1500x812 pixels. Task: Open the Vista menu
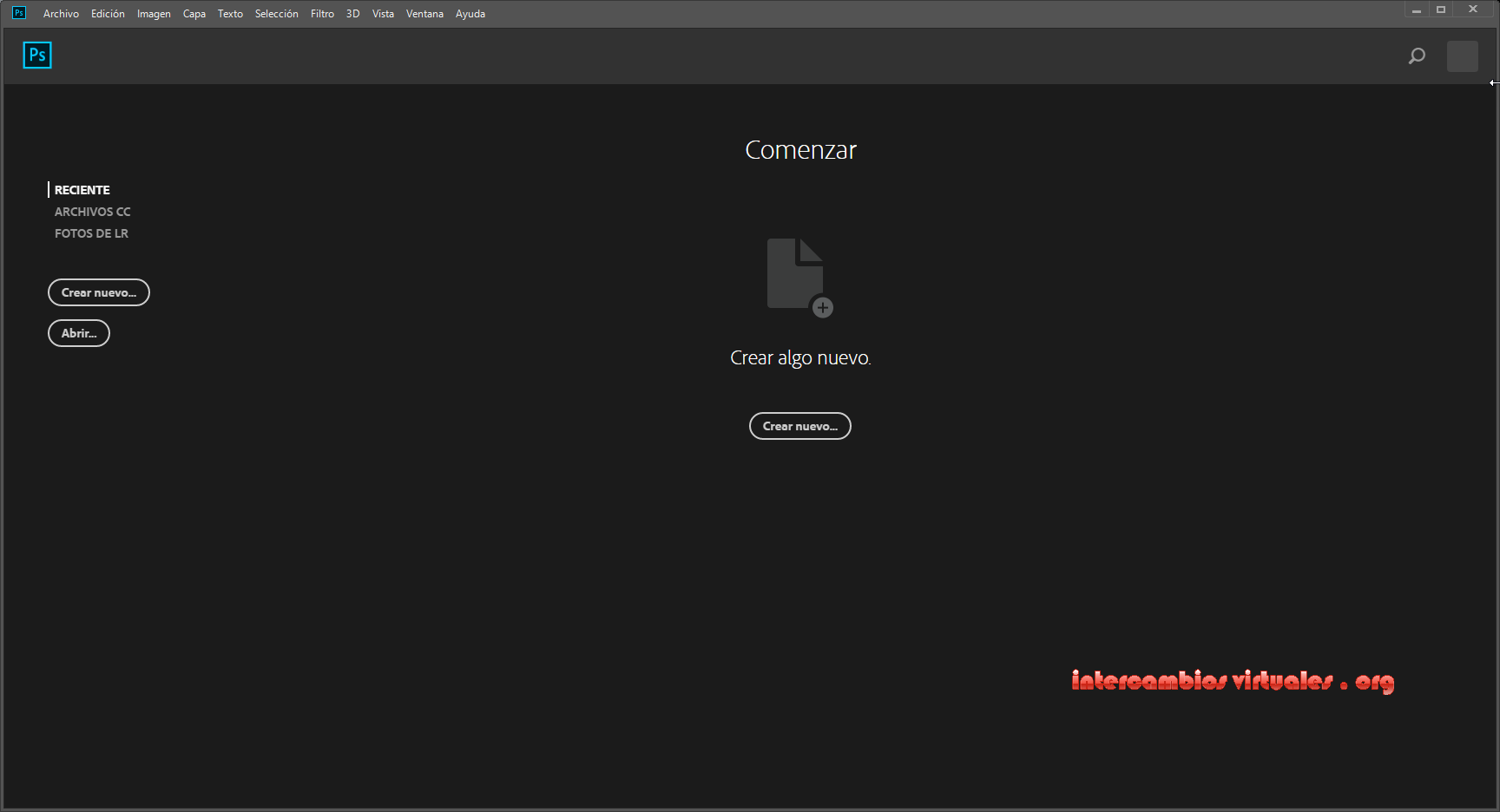383,14
